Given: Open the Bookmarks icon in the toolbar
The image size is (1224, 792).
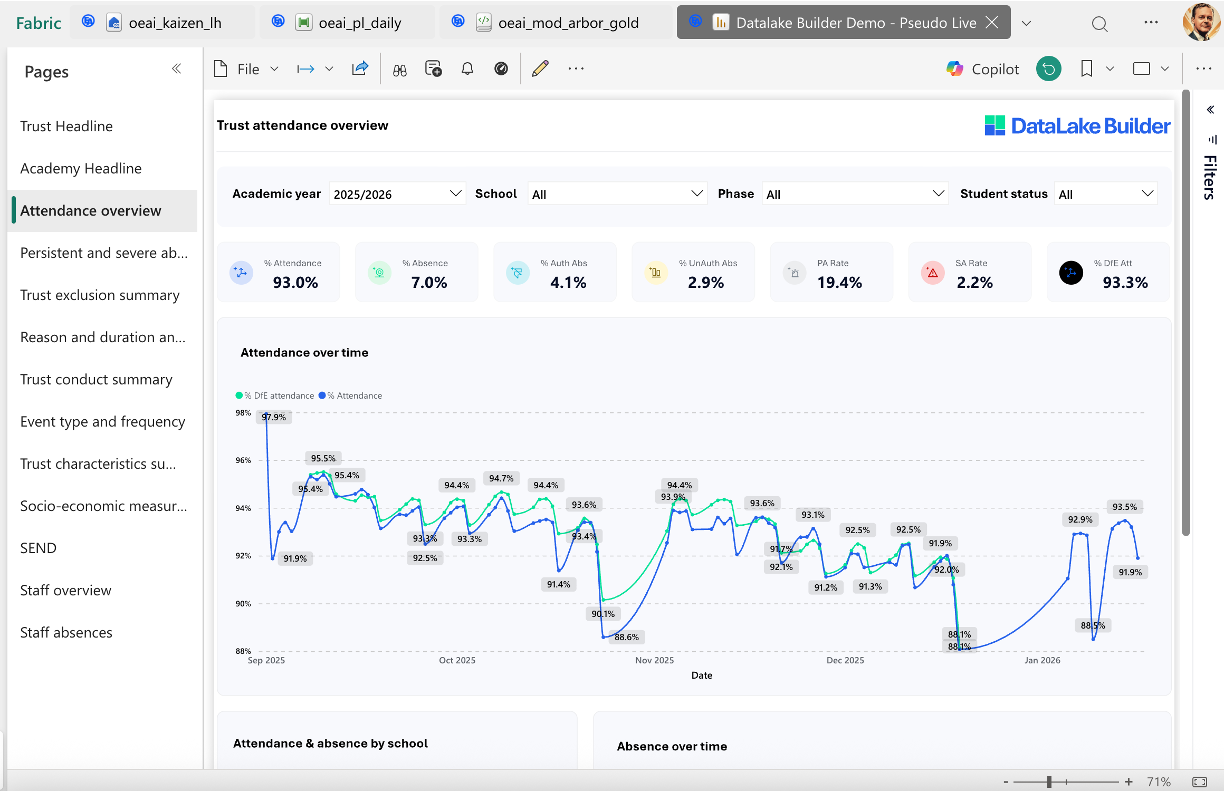Looking at the screenshot, I should tap(1086, 68).
